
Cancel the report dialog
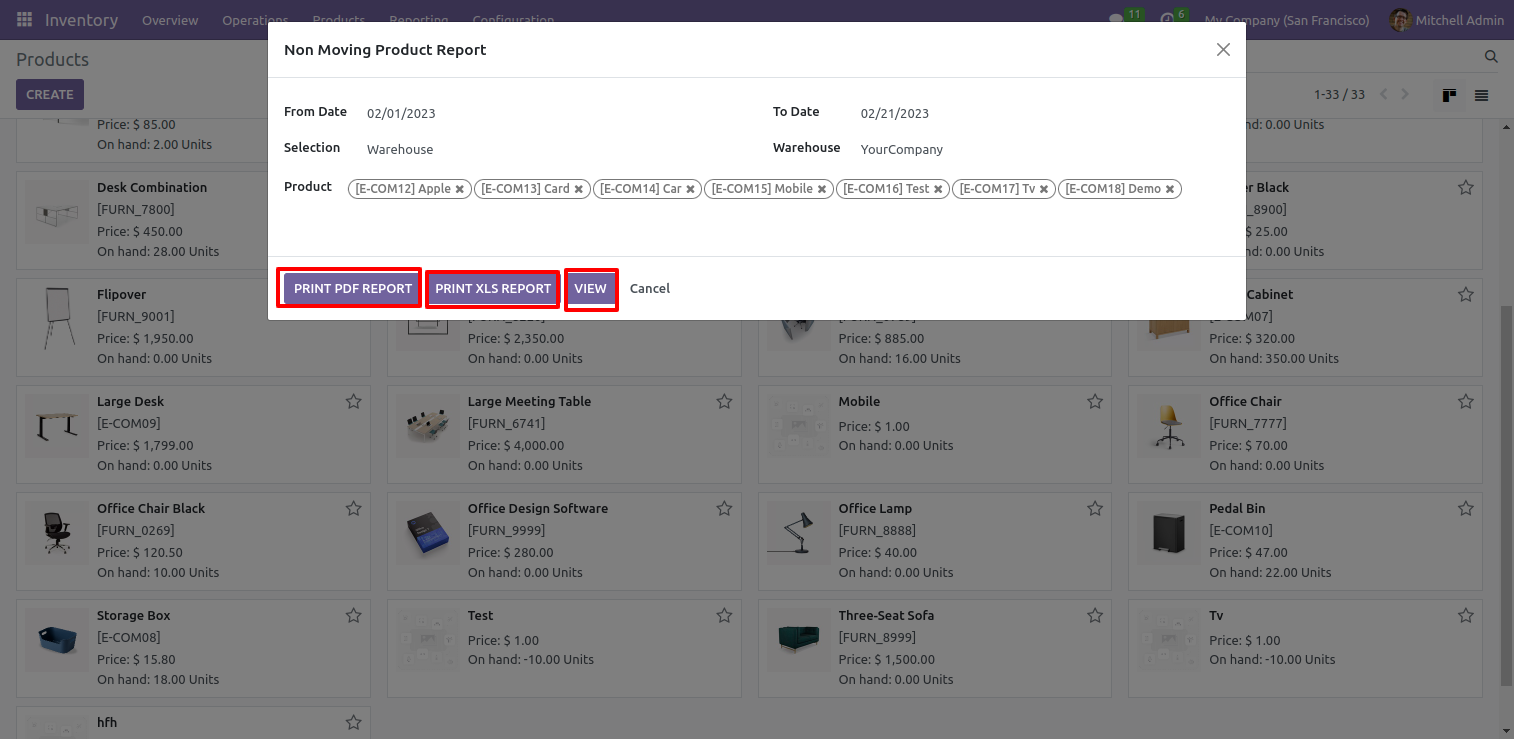[650, 288]
